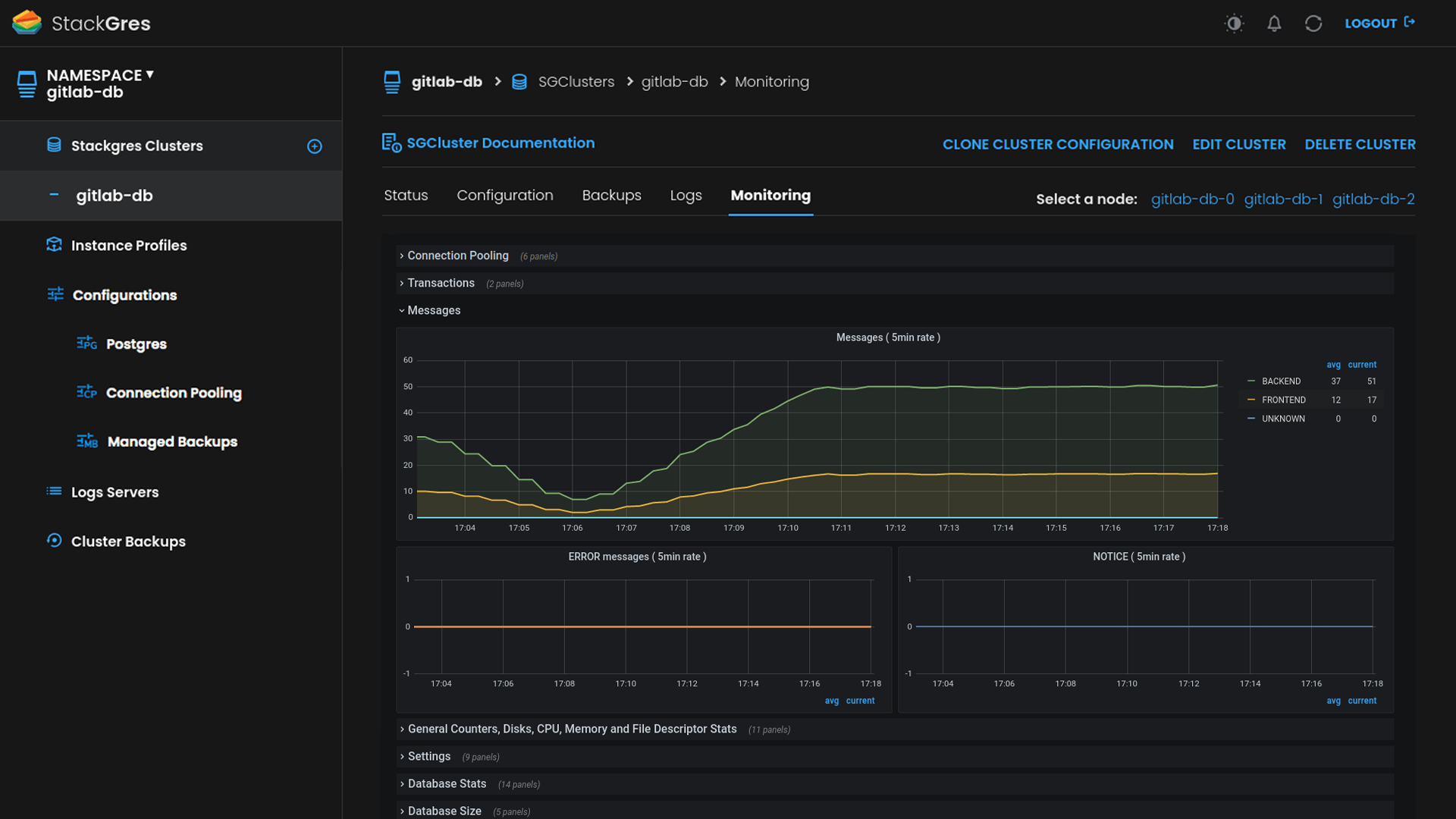Sort Messages legend by current column
Image resolution: width=1456 pixels, height=819 pixels.
coord(1362,366)
